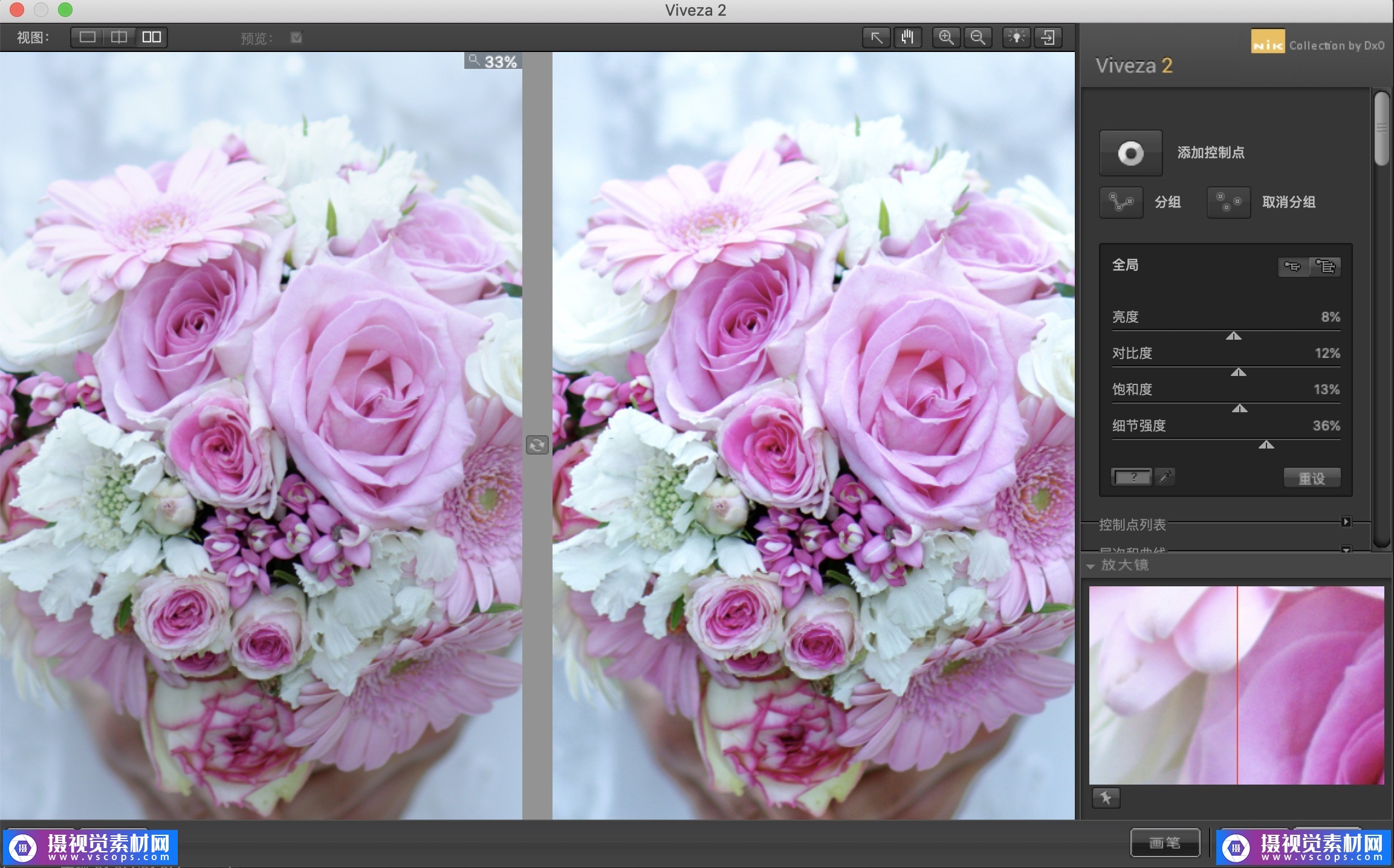Click the zoom out magnifier
Image resolution: width=1394 pixels, height=868 pixels.
977,37
